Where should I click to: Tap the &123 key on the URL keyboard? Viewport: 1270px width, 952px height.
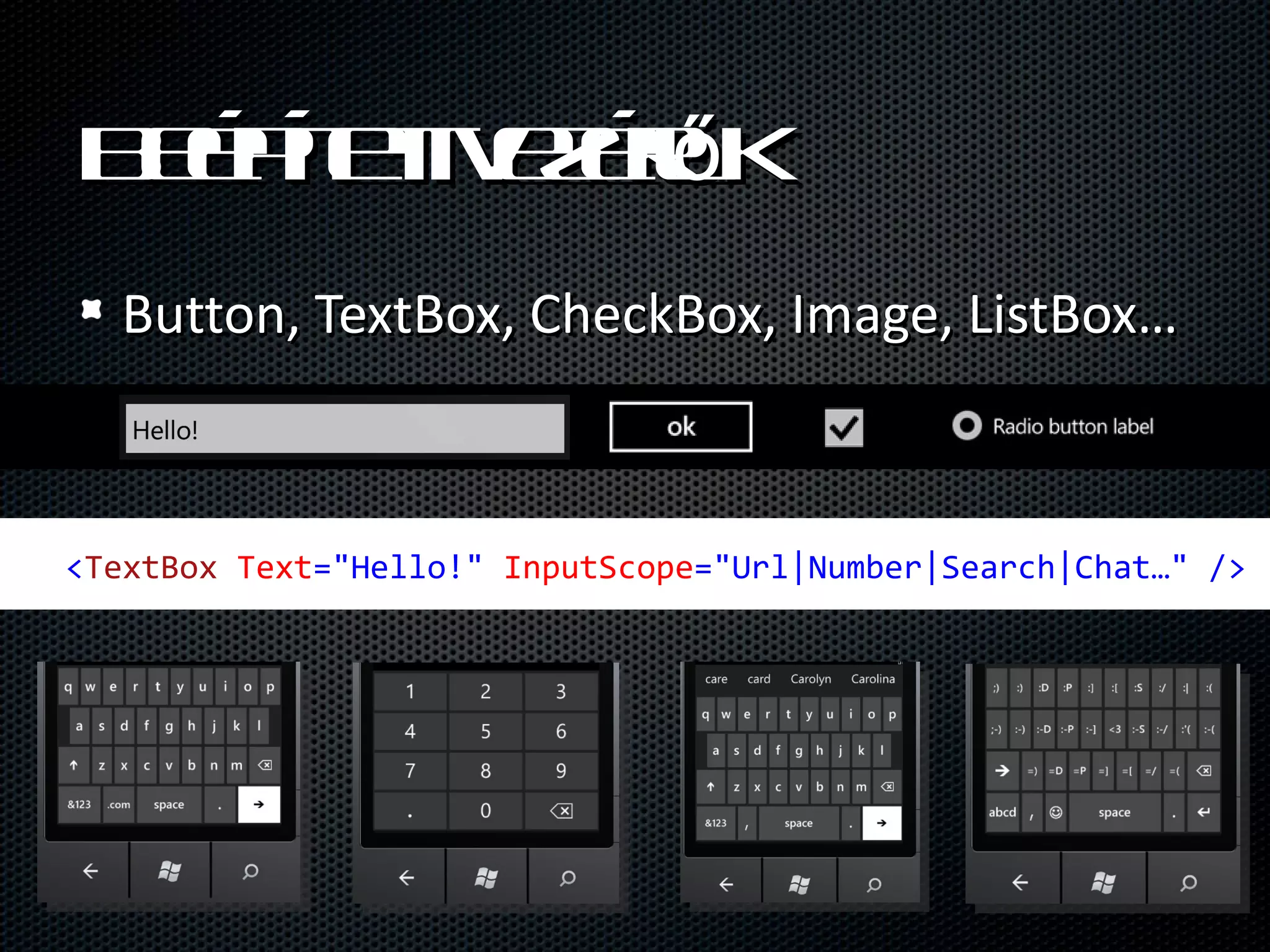(79, 804)
